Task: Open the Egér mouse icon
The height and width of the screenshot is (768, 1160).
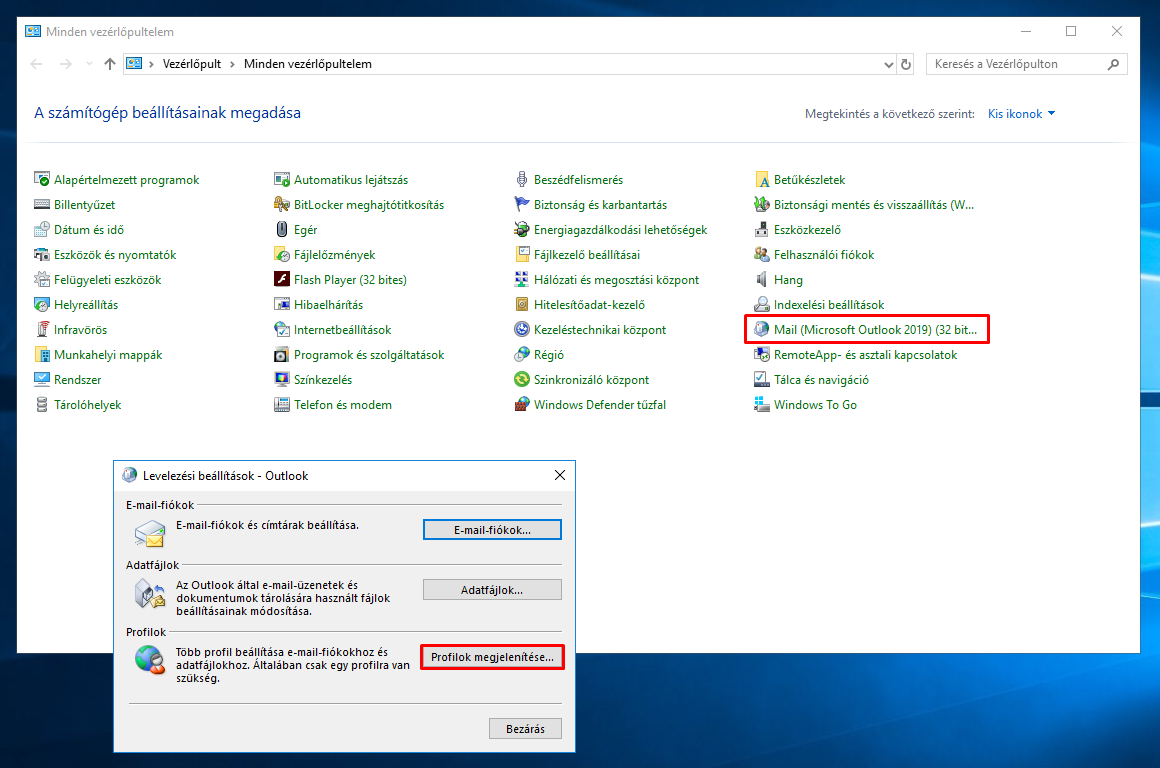Action: (x=282, y=229)
